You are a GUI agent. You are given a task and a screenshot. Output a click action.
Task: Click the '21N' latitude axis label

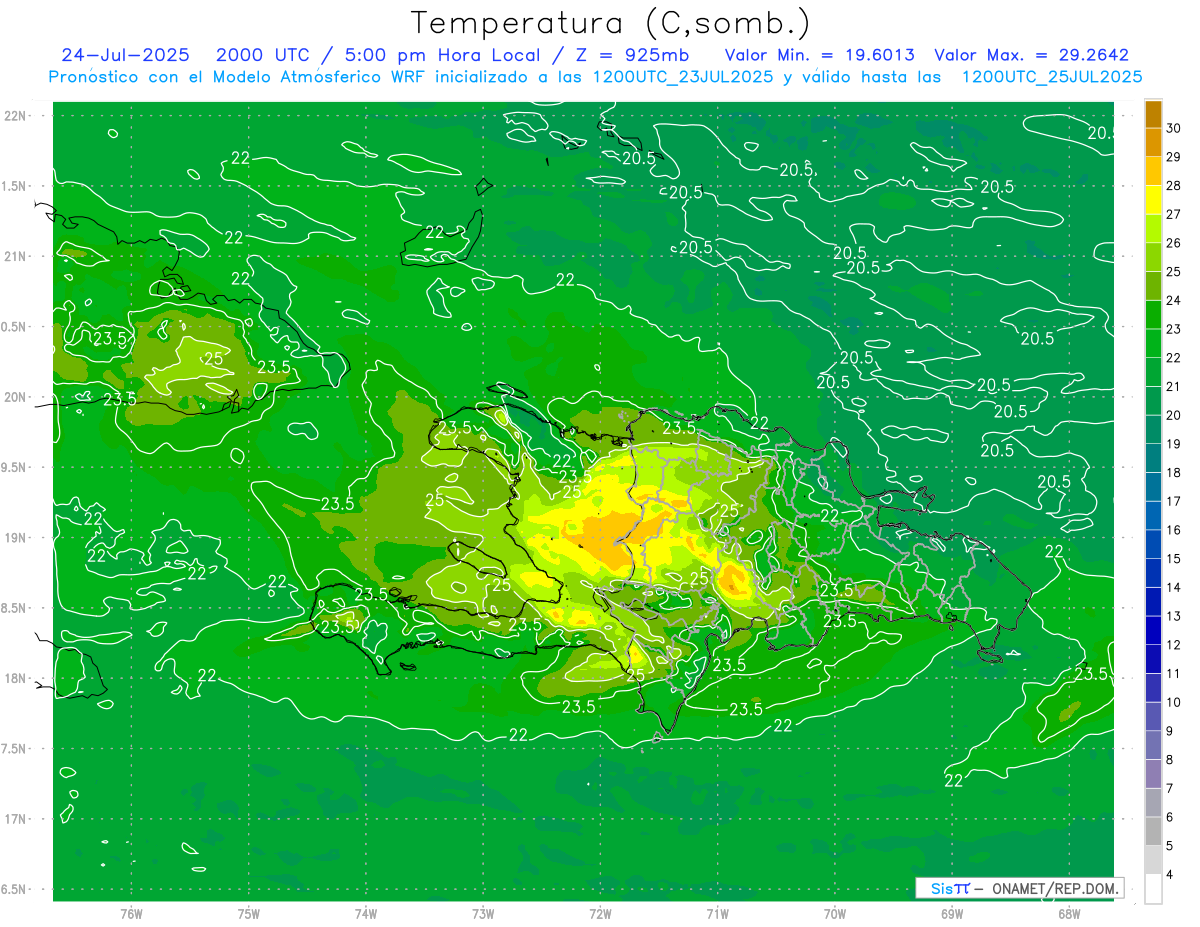pos(17,256)
